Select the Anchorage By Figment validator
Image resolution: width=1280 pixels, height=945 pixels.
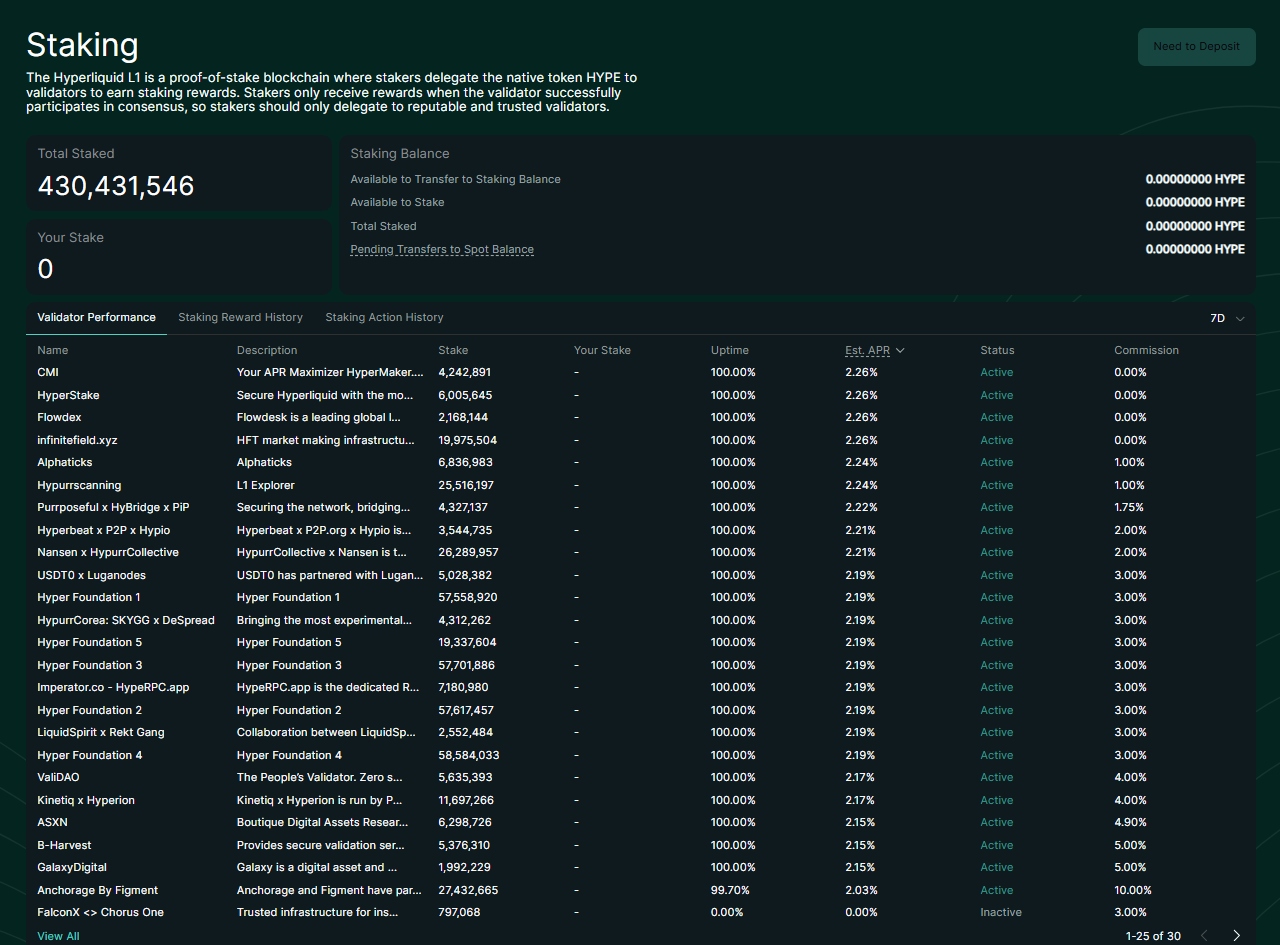(97, 889)
